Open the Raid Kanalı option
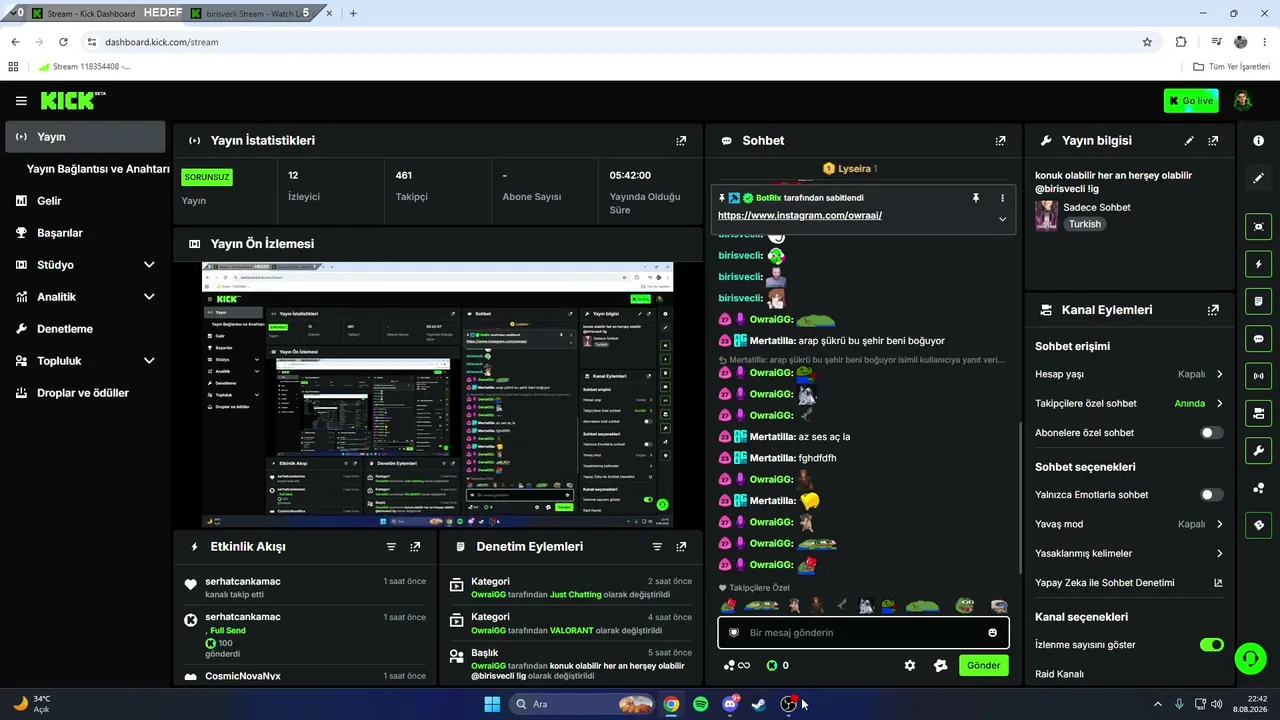Image resolution: width=1280 pixels, height=720 pixels. click(x=1059, y=674)
